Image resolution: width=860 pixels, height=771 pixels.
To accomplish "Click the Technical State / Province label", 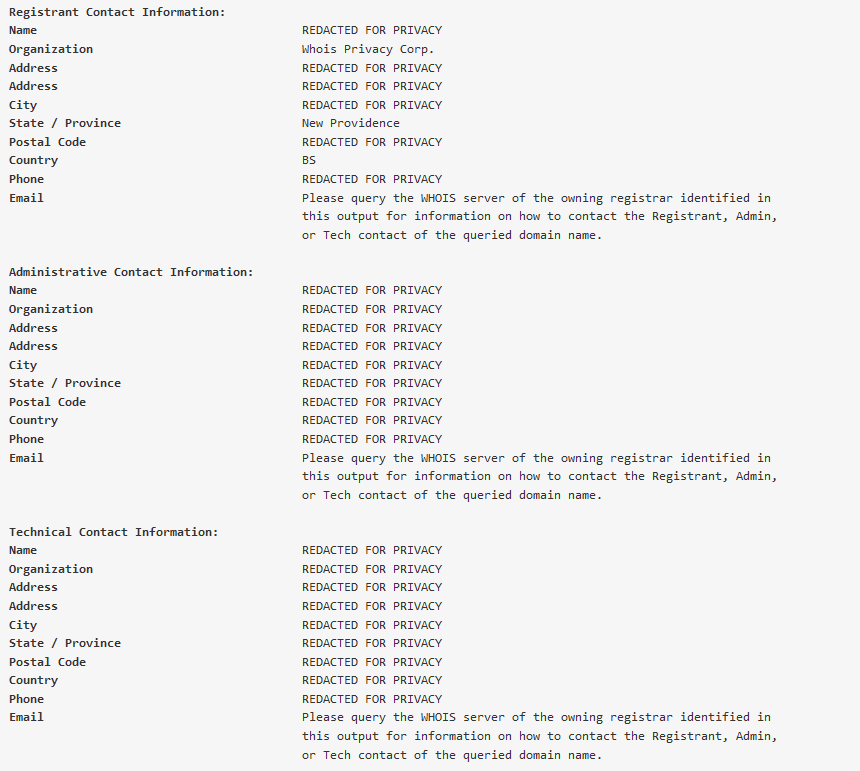I will coord(65,643).
